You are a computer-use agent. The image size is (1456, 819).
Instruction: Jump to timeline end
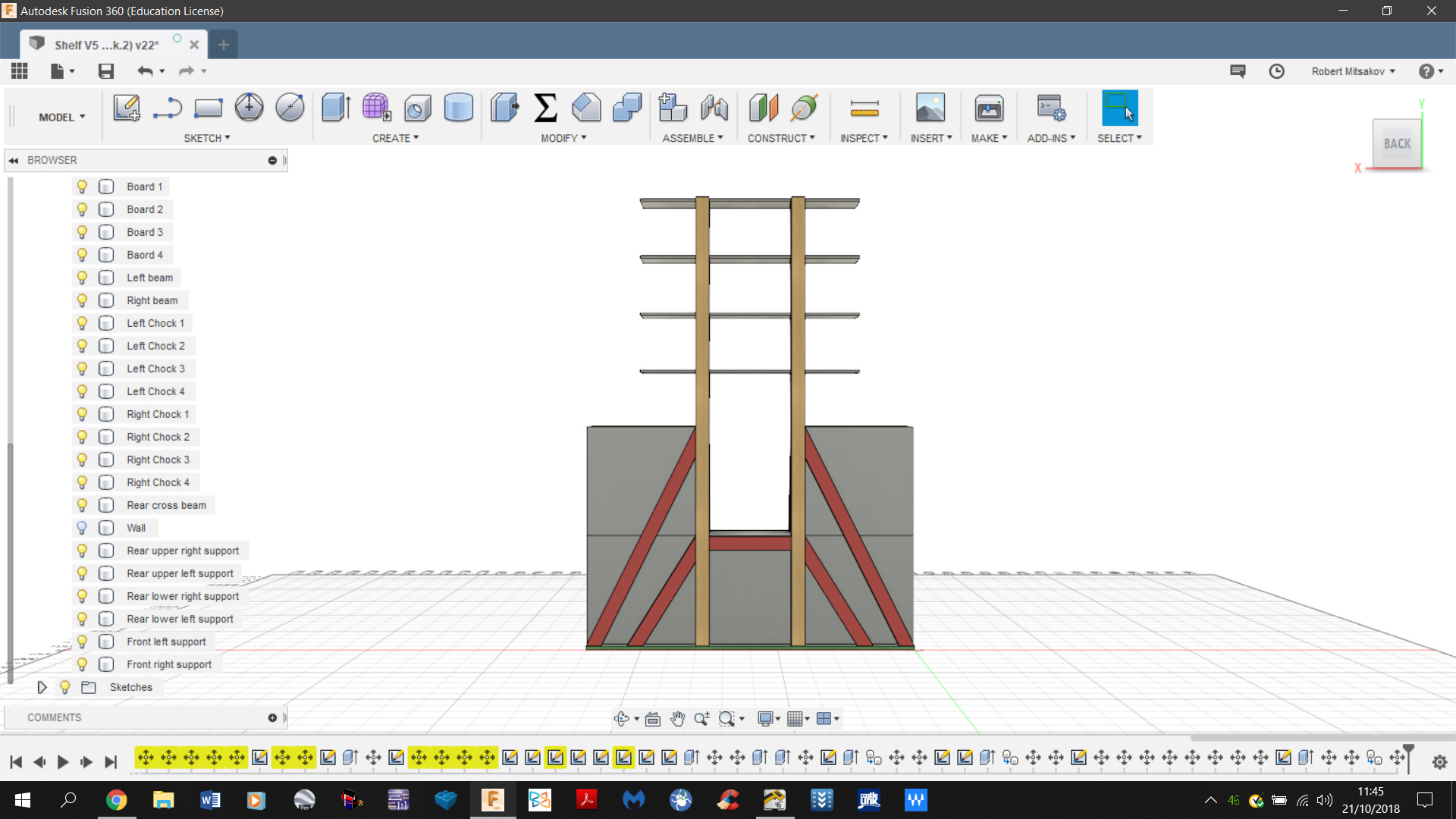(111, 762)
